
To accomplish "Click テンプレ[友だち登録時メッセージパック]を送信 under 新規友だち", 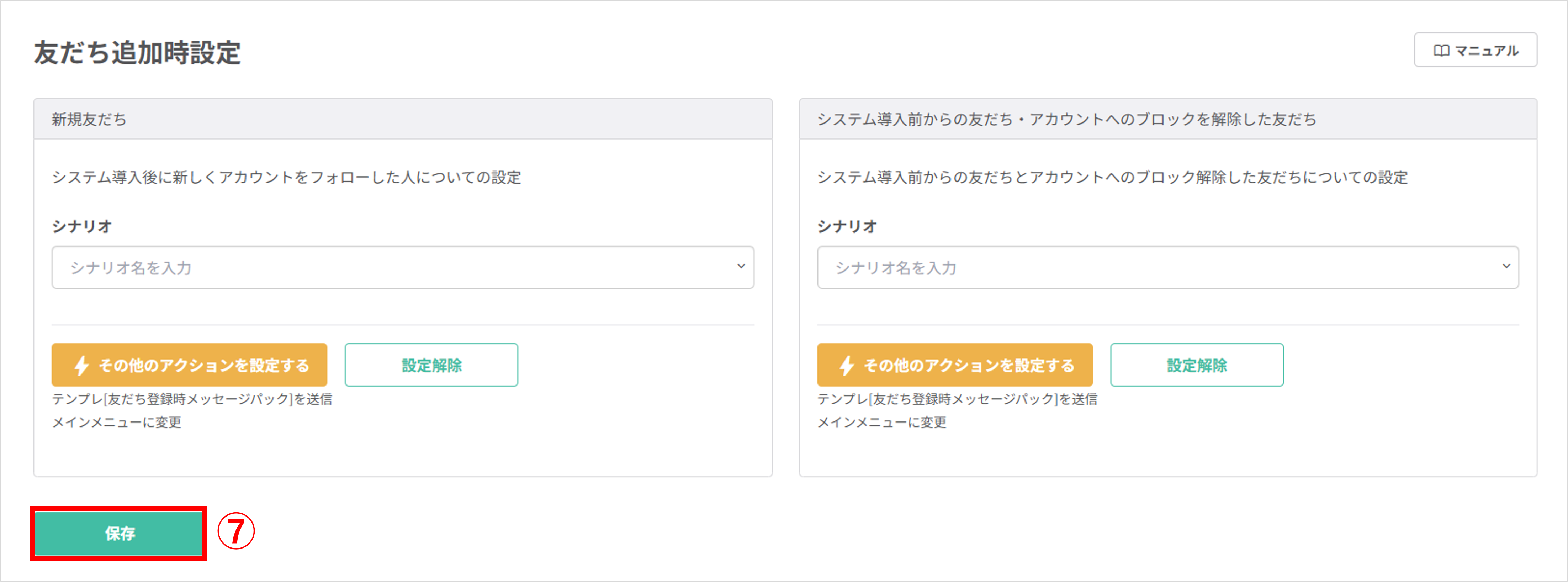I will click(x=192, y=399).
